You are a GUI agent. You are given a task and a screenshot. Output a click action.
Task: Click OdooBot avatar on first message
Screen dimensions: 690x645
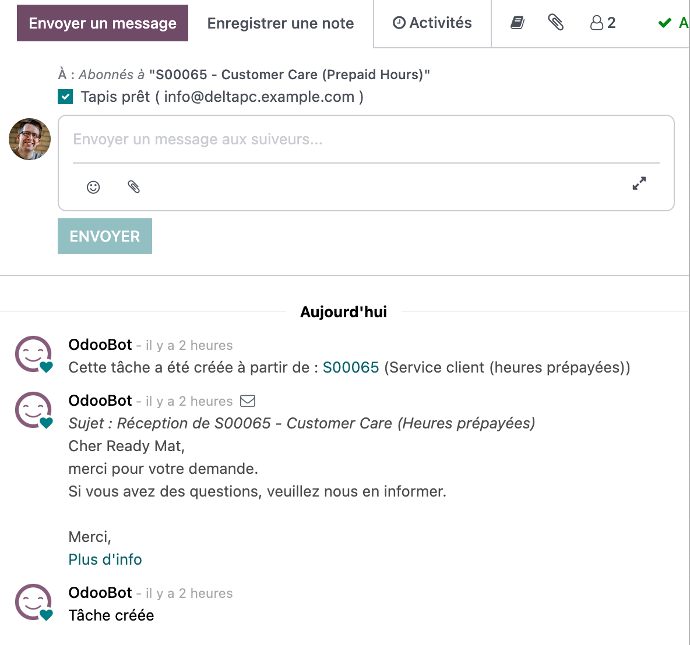(33, 354)
